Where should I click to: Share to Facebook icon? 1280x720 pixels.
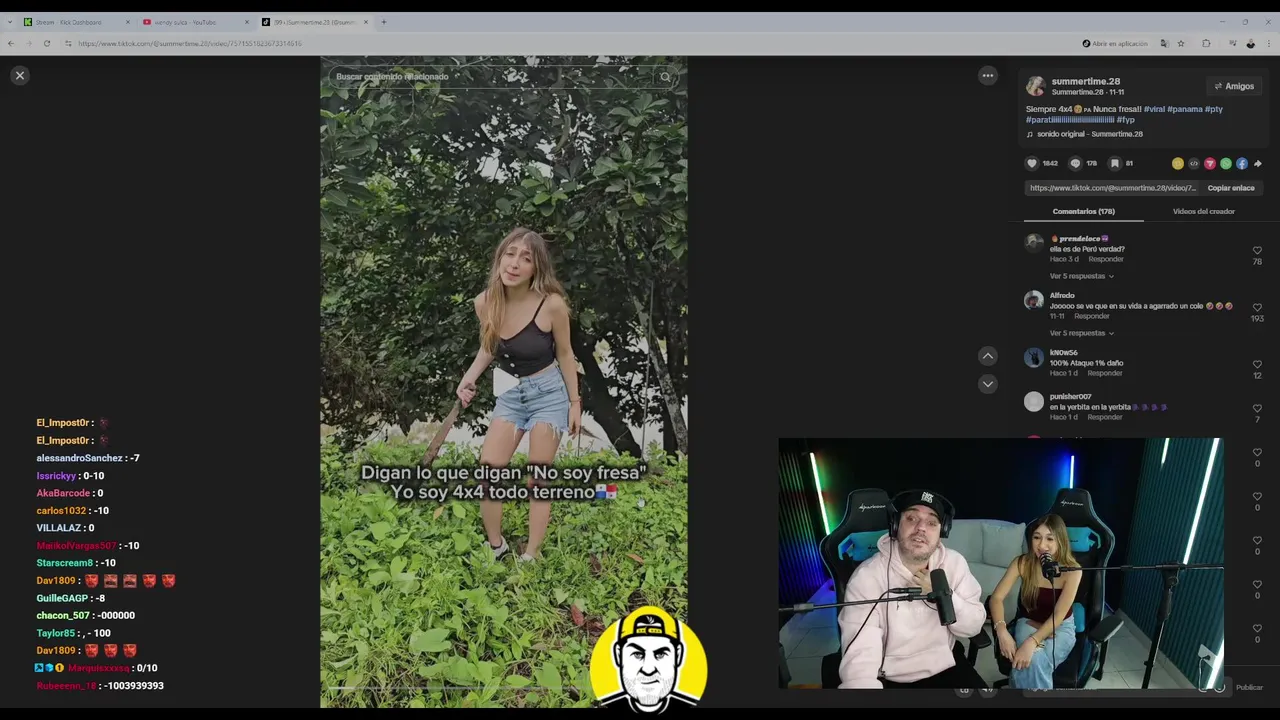(x=1242, y=163)
